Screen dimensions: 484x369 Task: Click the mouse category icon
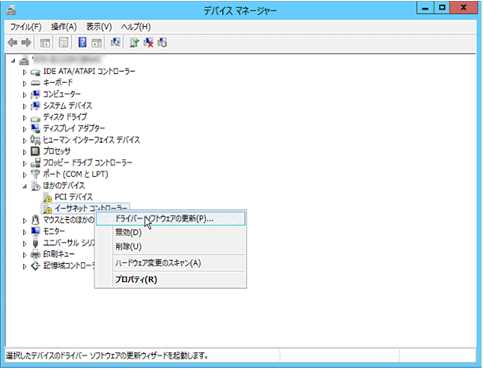pos(36,220)
